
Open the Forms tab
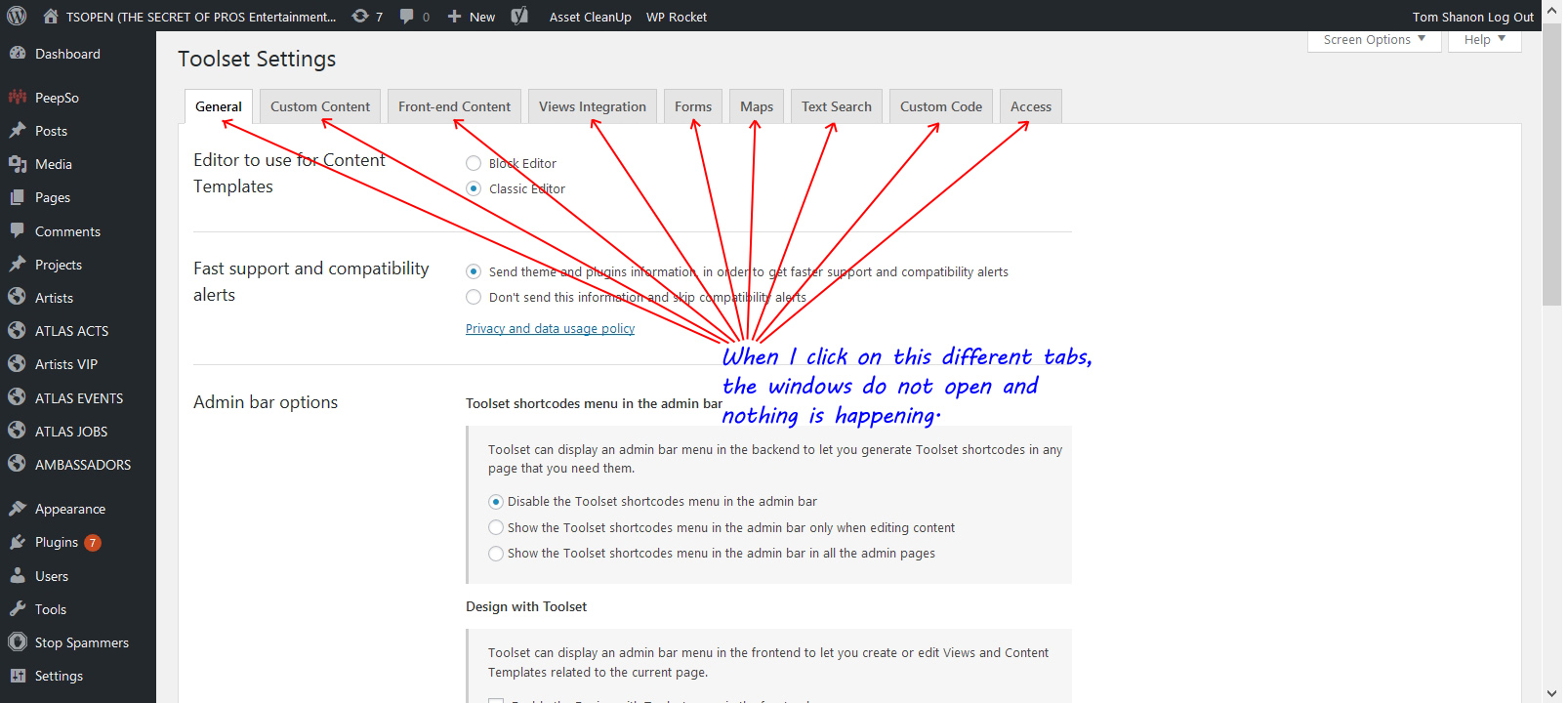pos(693,106)
